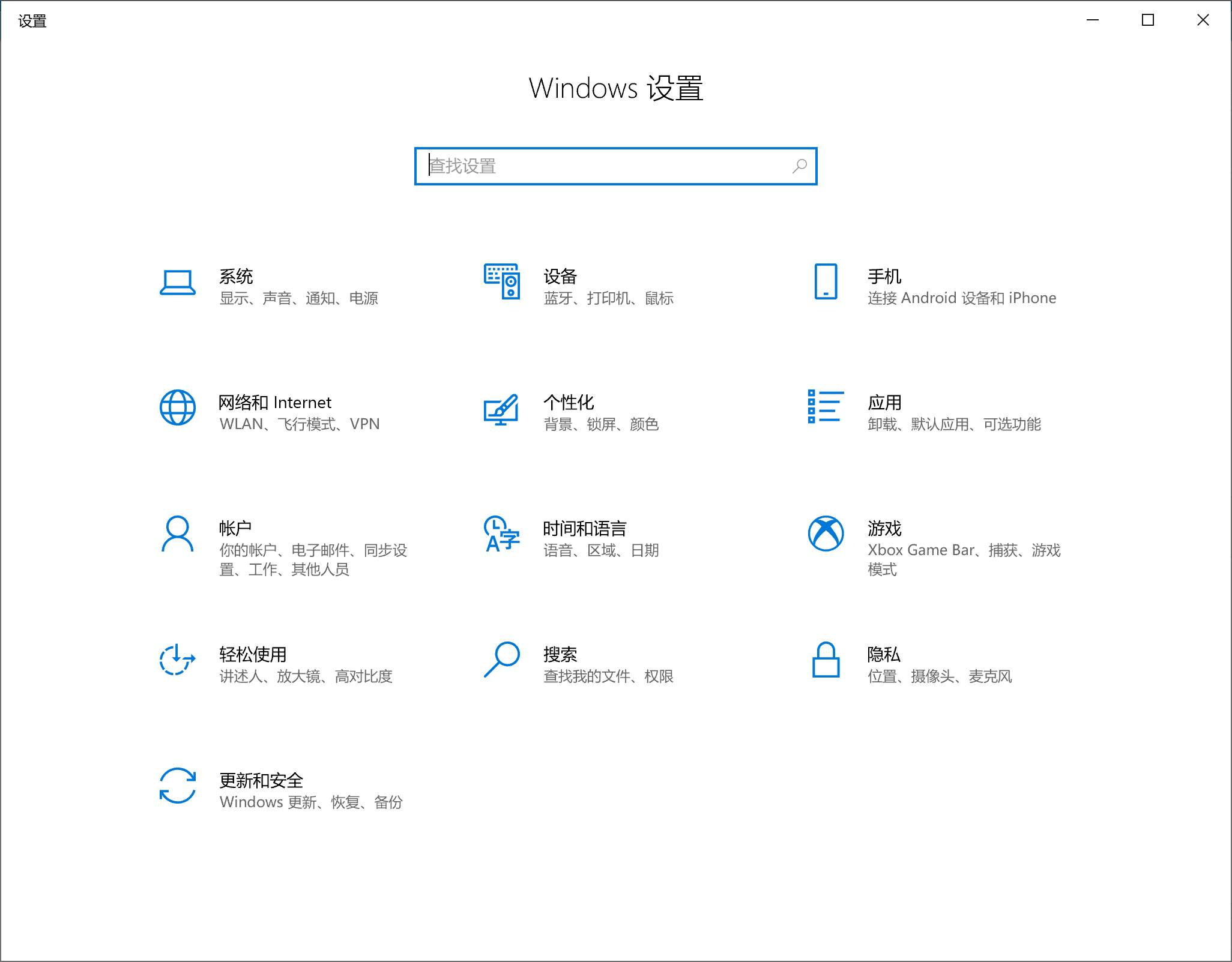Open the 更新和安全 category label
Viewport: 1232px width, 962px height.
tap(261, 781)
